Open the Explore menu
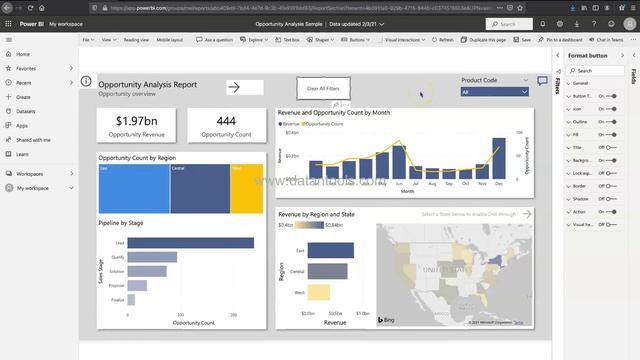 [x=254, y=40]
